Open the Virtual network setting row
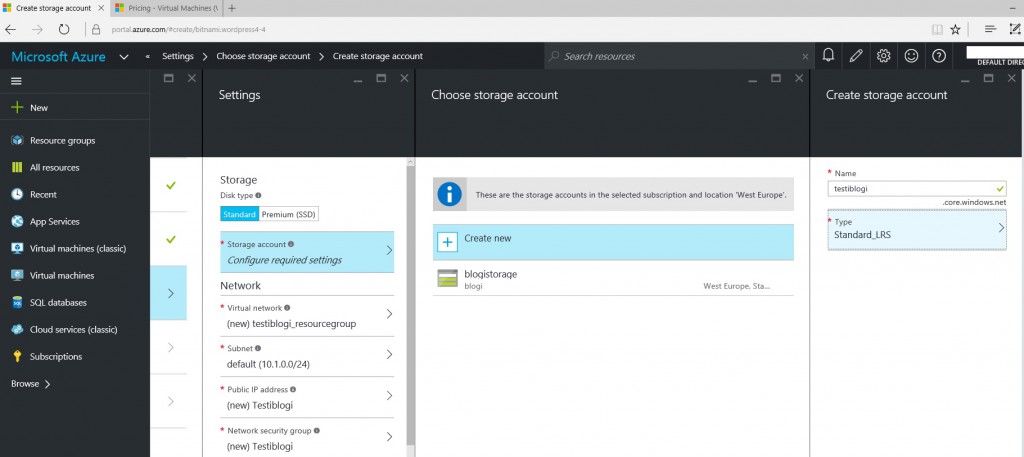This screenshot has width=1024, height=457. click(x=307, y=315)
